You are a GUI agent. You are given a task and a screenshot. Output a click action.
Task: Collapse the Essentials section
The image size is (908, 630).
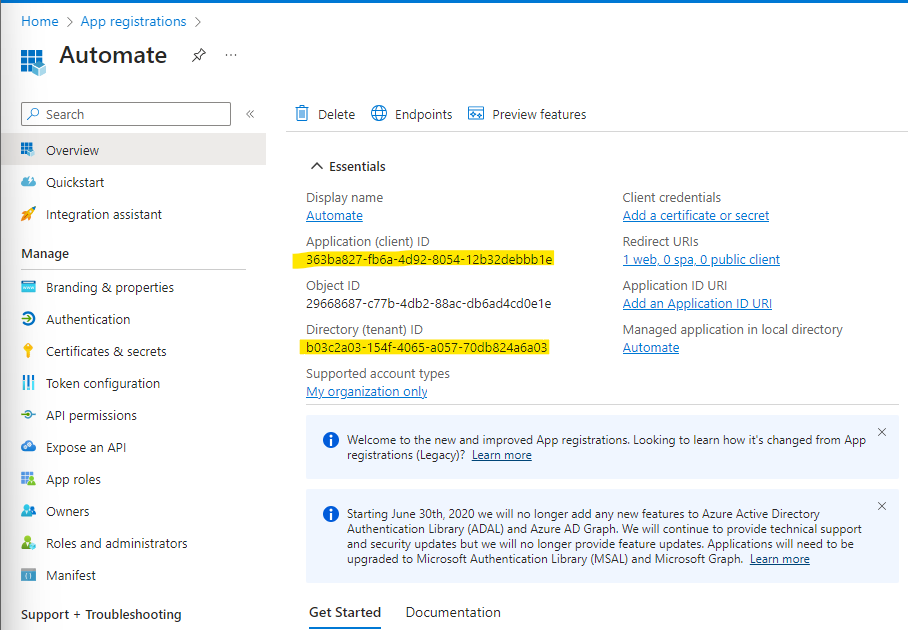tap(317, 166)
